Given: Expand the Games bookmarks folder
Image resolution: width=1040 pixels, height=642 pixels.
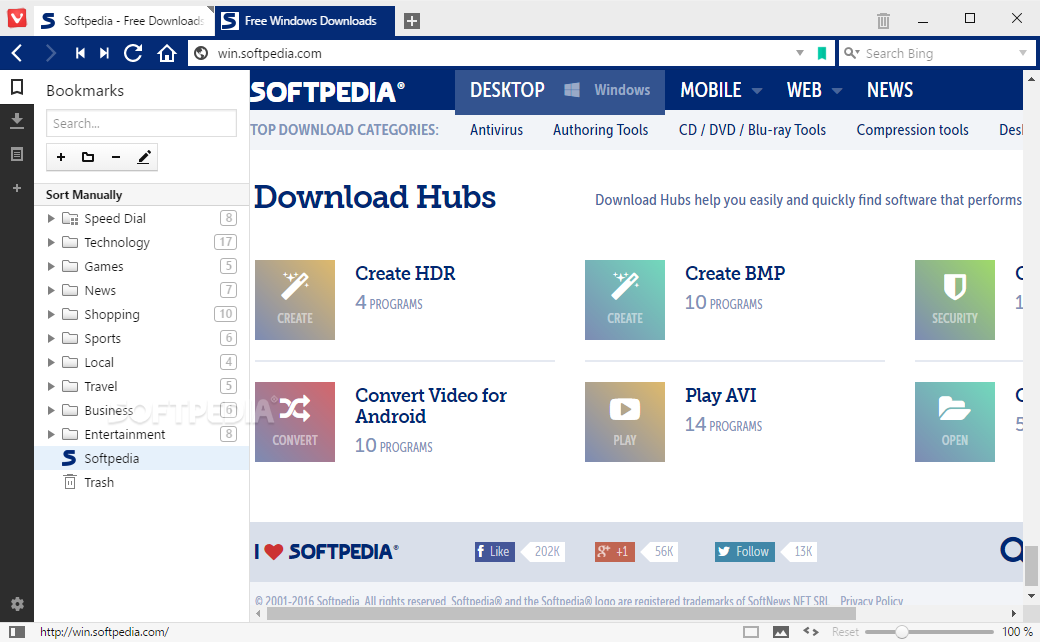Looking at the screenshot, I should click(51, 266).
